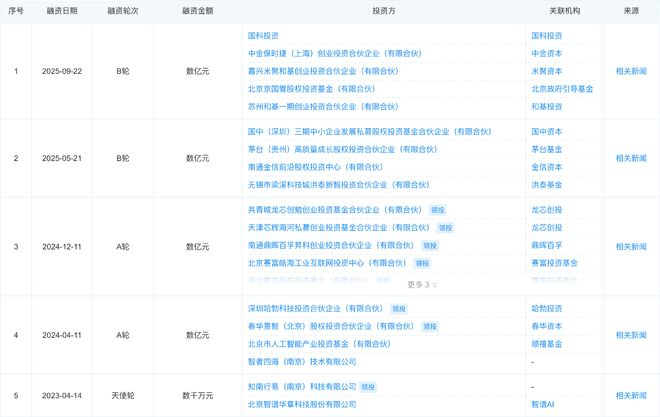Click 领投 tag beside 春华景智(北京)
The width and height of the screenshot is (660, 417).
[x=430, y=327]
